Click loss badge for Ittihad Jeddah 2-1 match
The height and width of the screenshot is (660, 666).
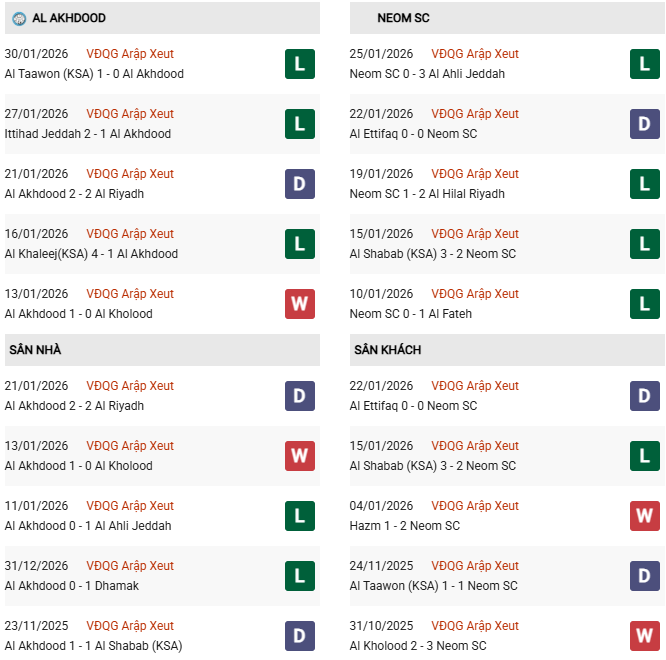299,124
